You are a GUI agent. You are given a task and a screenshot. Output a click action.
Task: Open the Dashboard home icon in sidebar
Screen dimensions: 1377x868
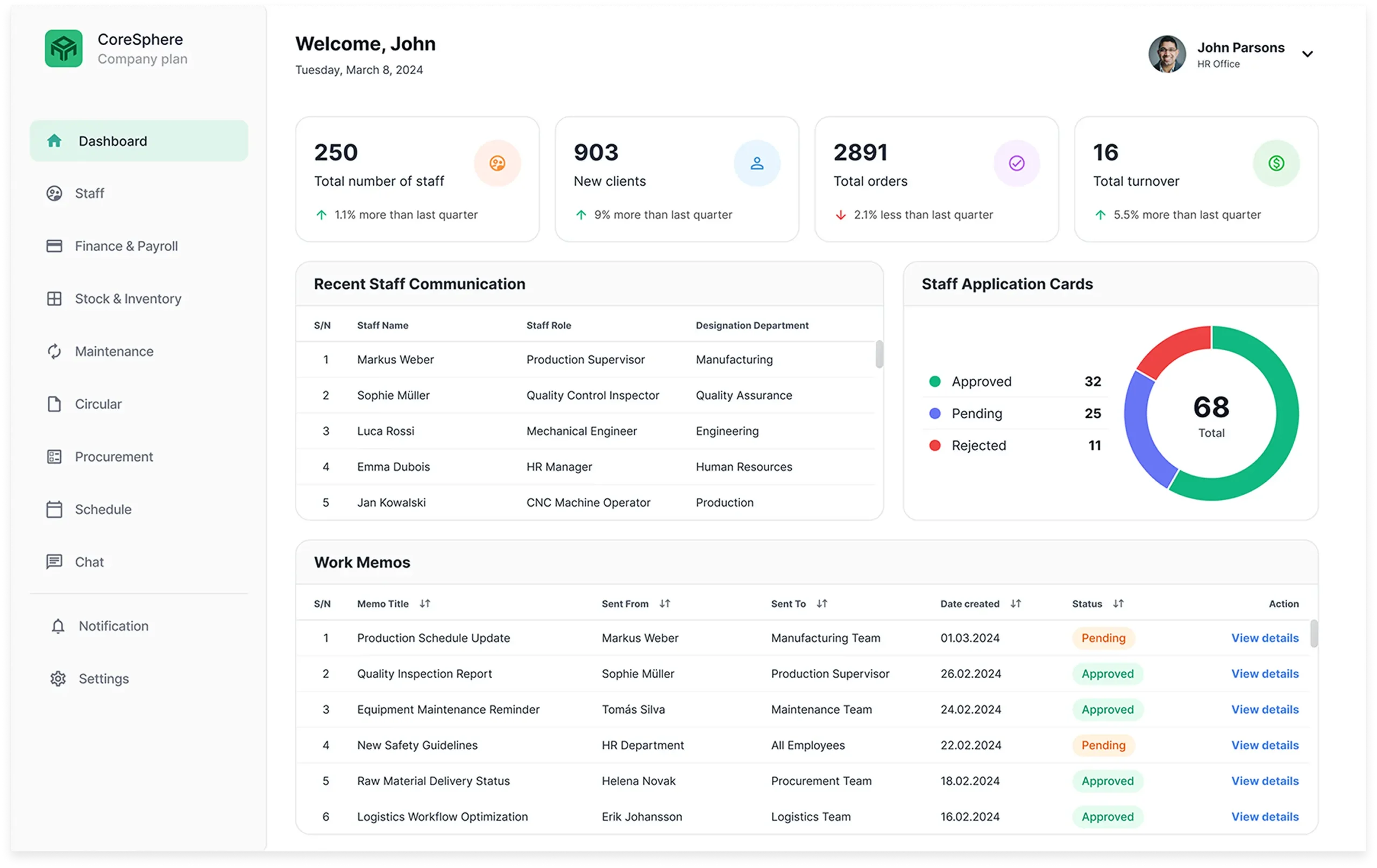pos(55,141)
